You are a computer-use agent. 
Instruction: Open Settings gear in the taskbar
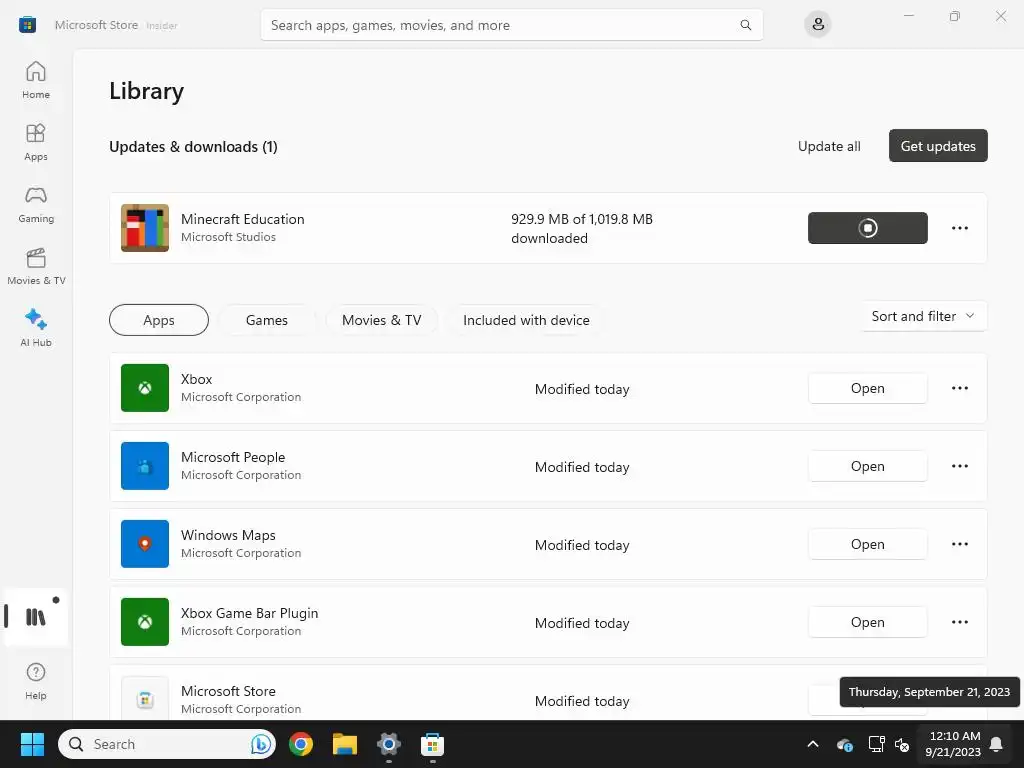pyautogui.click(x=389, y=744)
